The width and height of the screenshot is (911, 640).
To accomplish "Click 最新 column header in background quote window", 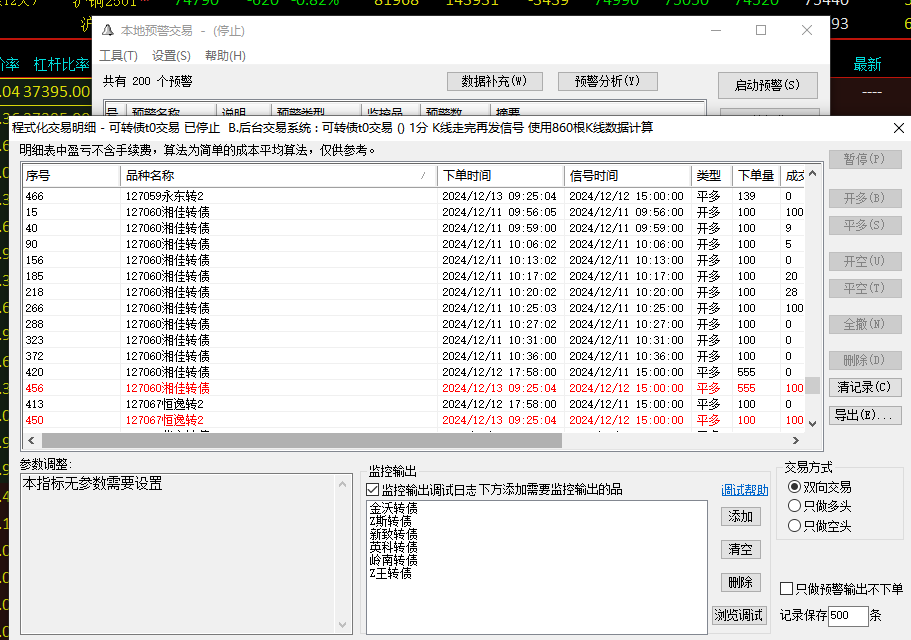I will [x=867, y=64].
